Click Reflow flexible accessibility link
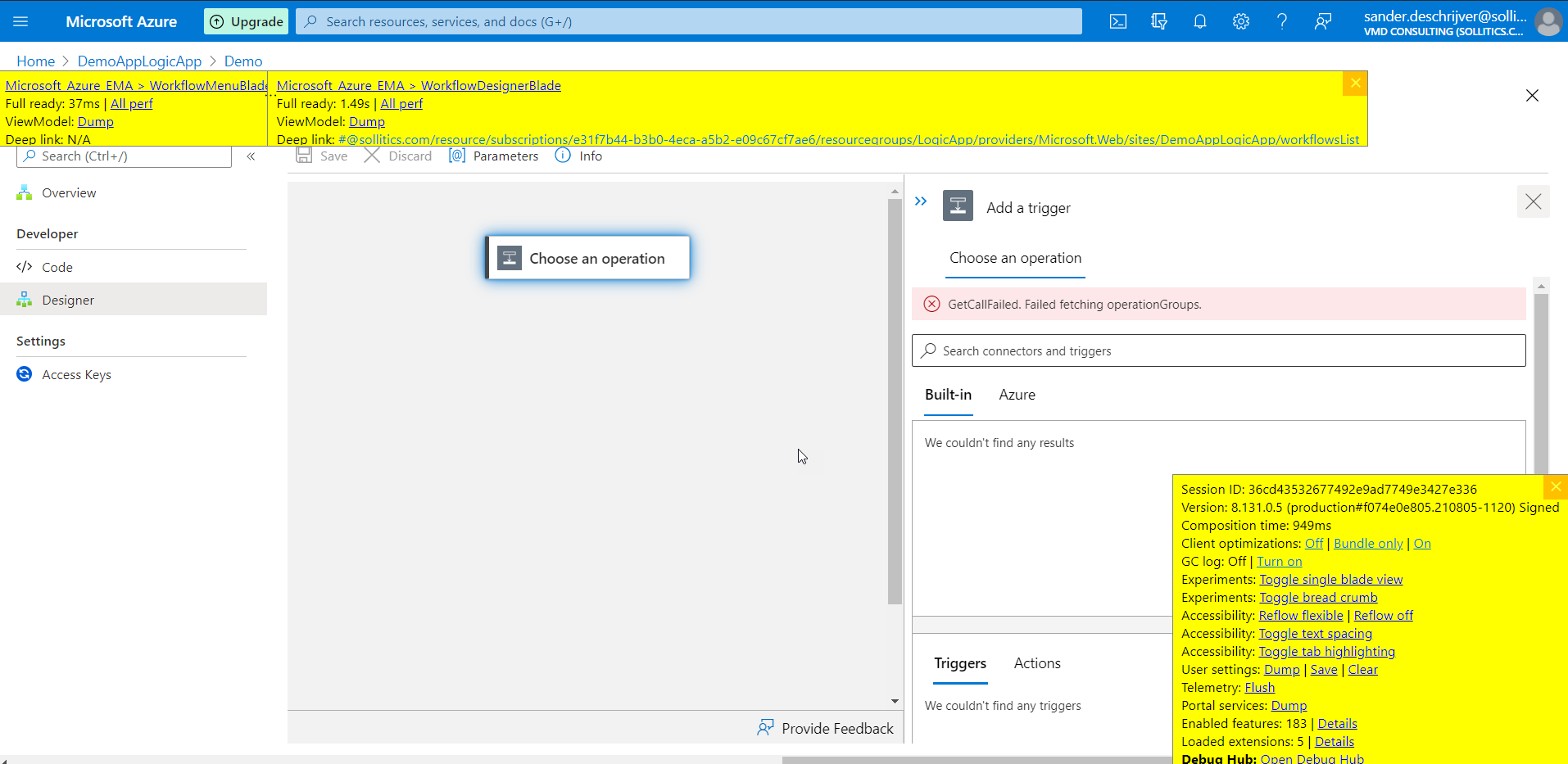The image size is (1568, 764). [x=1301, y=616]
